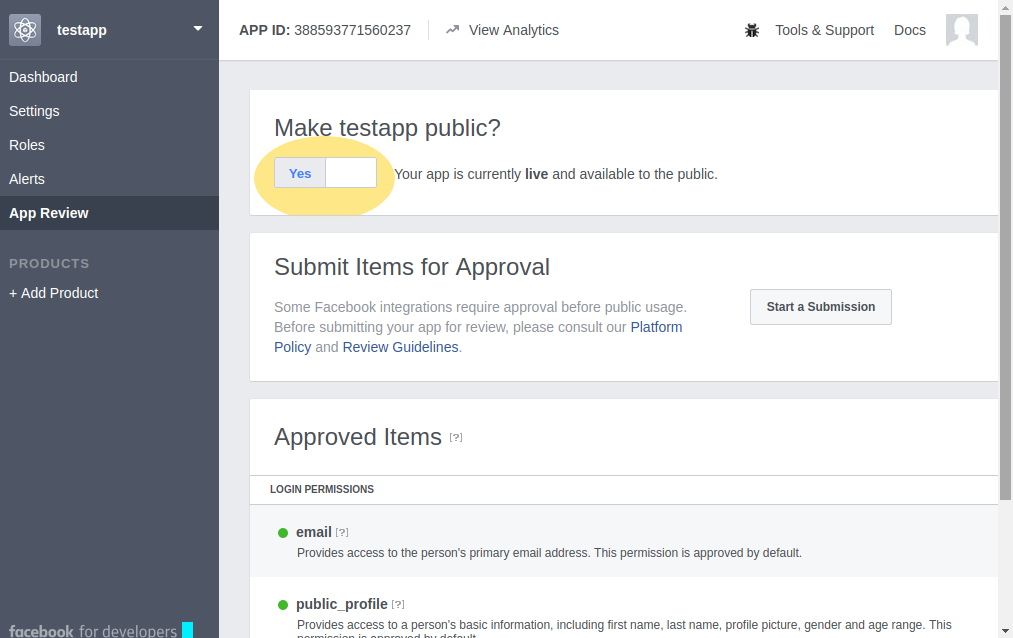Viewport: 1013px width, 638px height.
Task: Toggle the Make testapp public switch
Action: tap(325, 173)
